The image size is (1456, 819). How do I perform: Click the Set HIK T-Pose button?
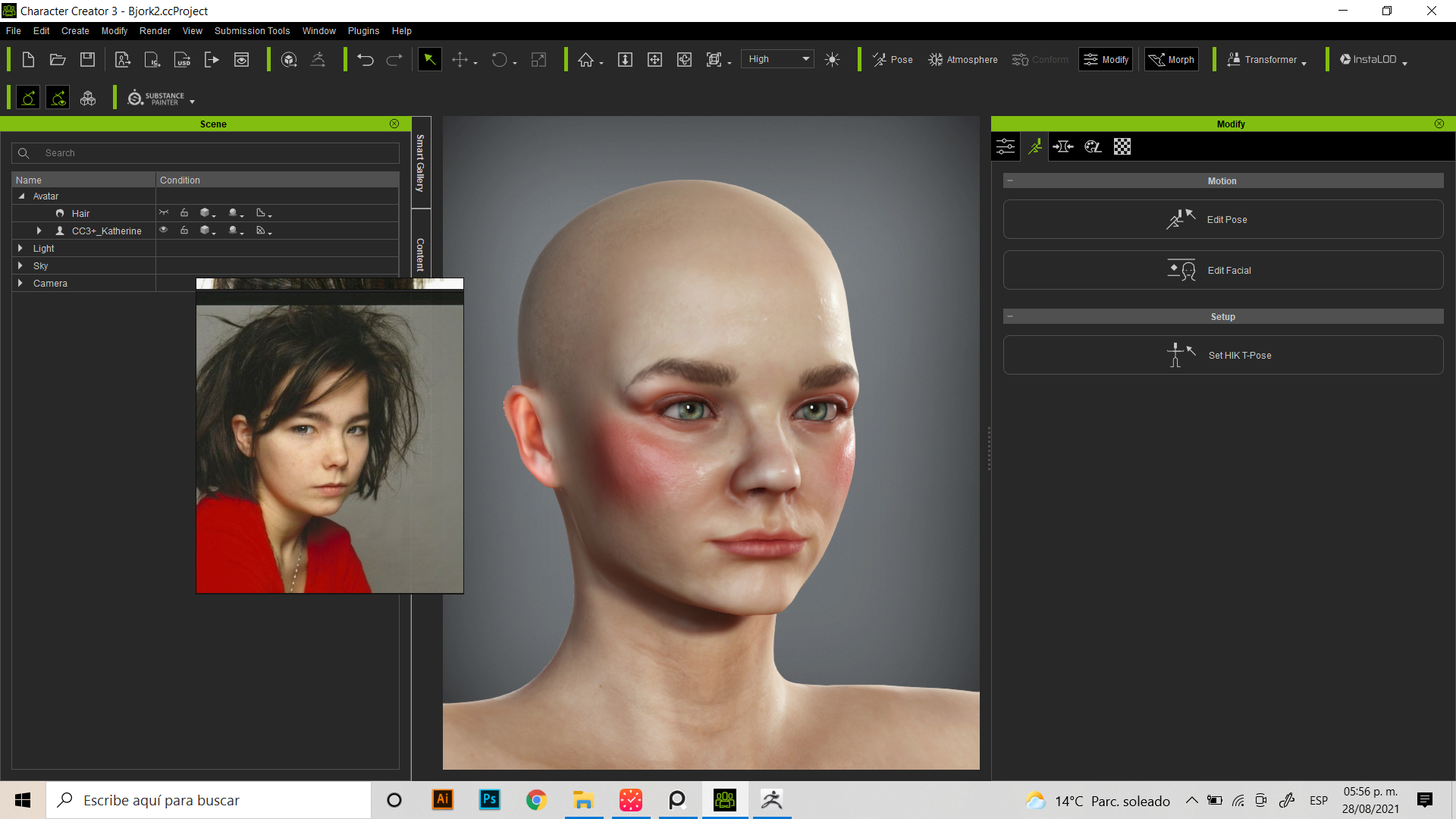point(1223,355)
